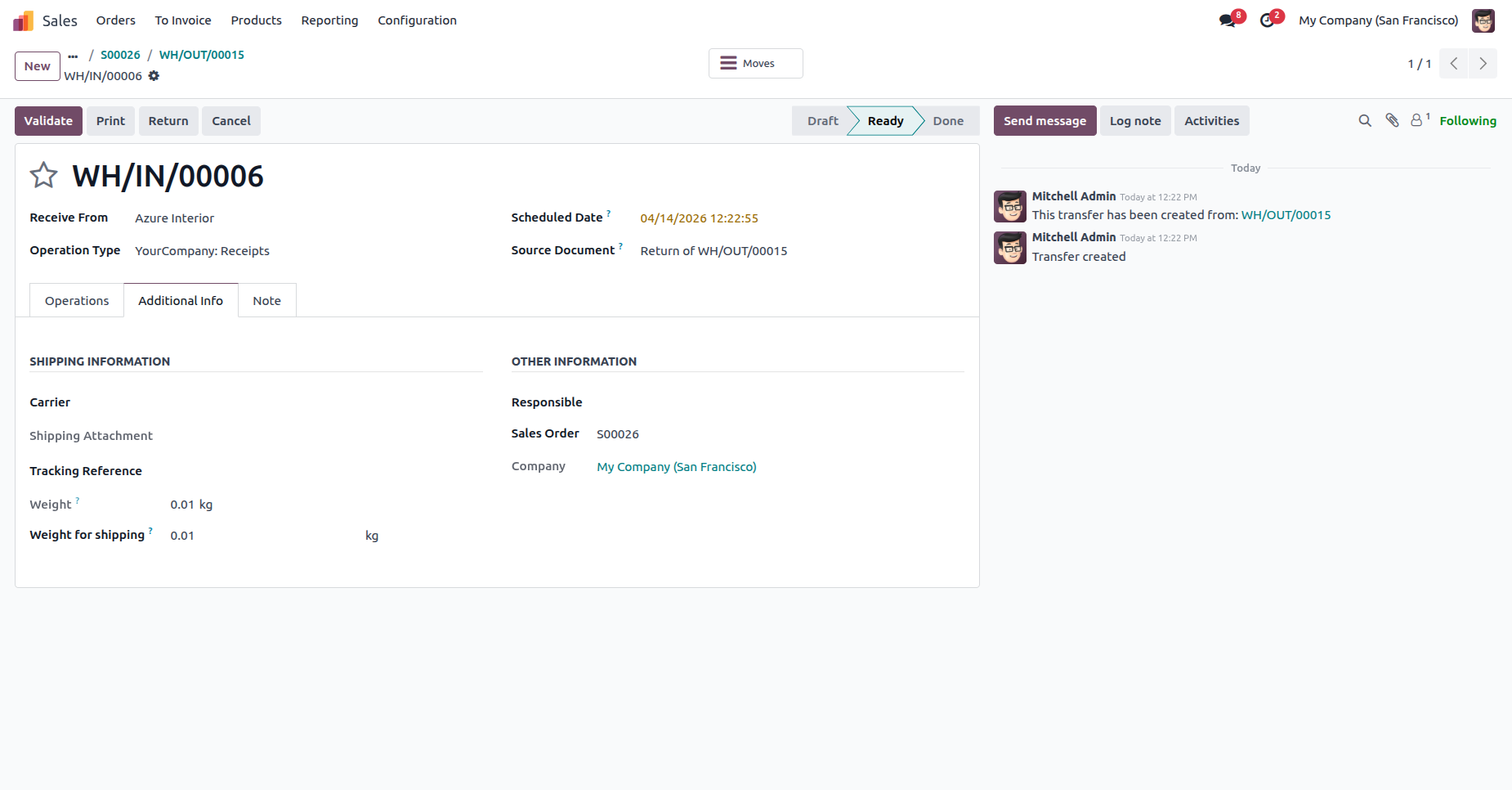Toggle the Following status
The image size is (1512, 790).
[x=1468, y=121]
